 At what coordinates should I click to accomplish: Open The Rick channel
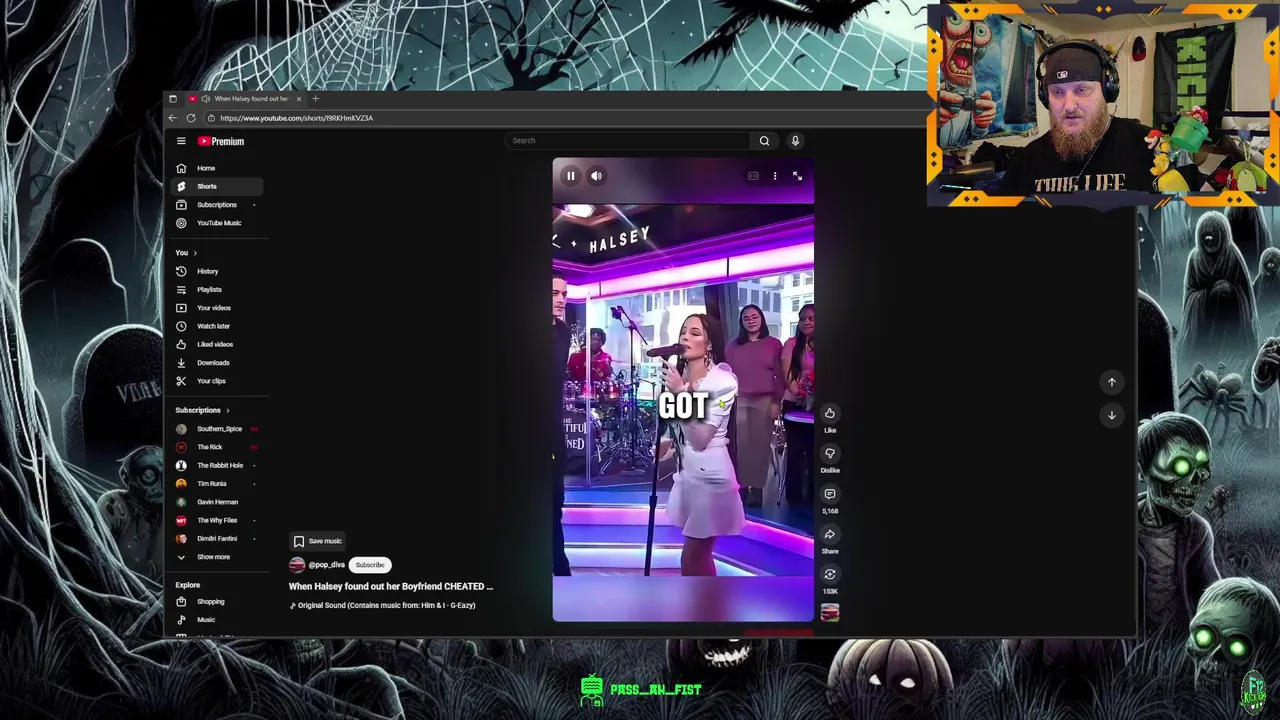(218, 447)
